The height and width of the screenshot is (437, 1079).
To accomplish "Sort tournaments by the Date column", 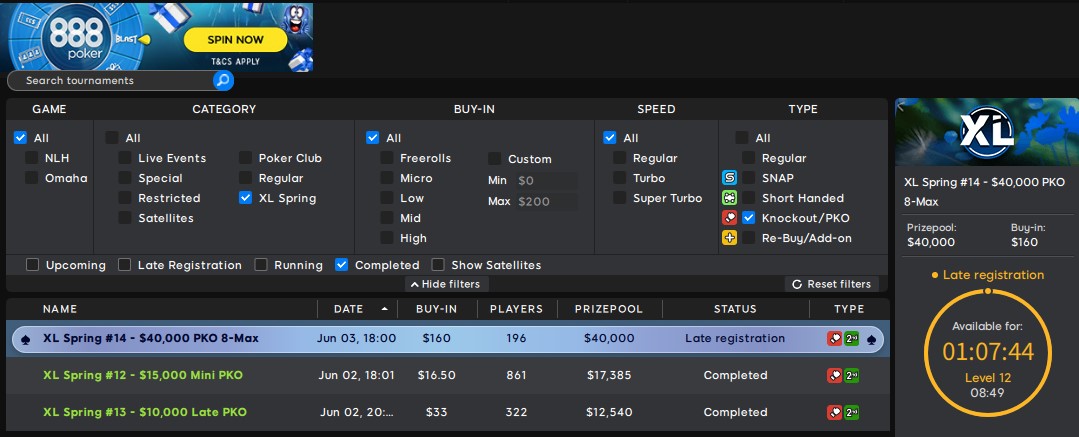I will point(349,309).
